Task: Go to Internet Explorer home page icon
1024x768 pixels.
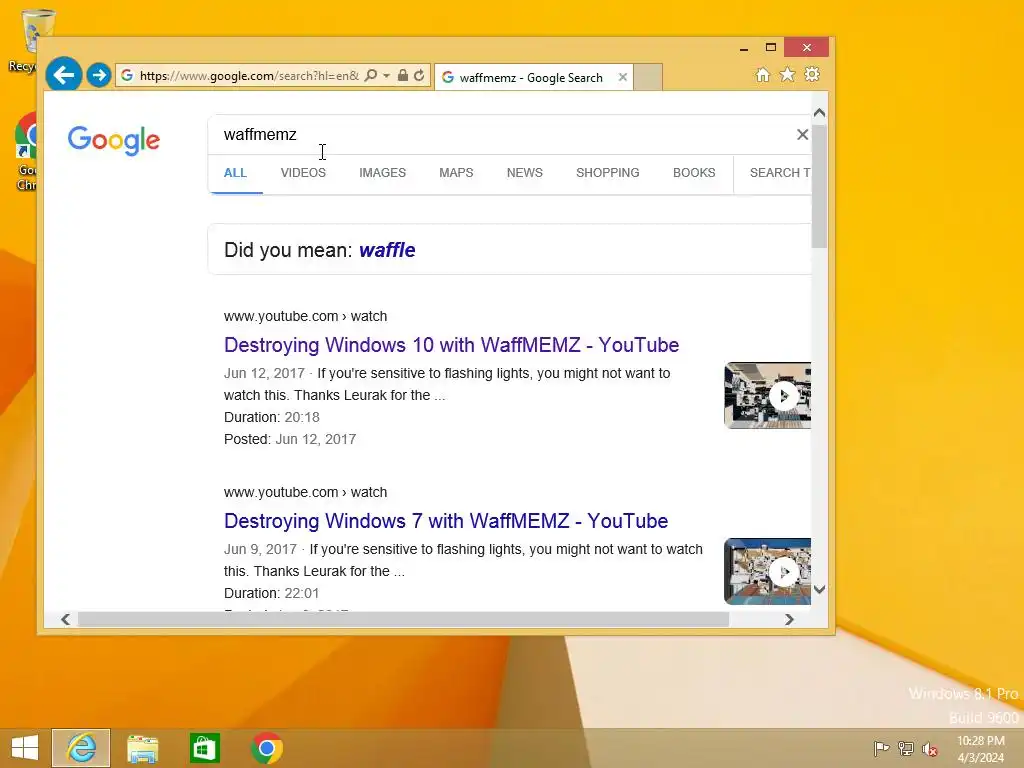Action: pyautogui.click(x=763, y=74)
